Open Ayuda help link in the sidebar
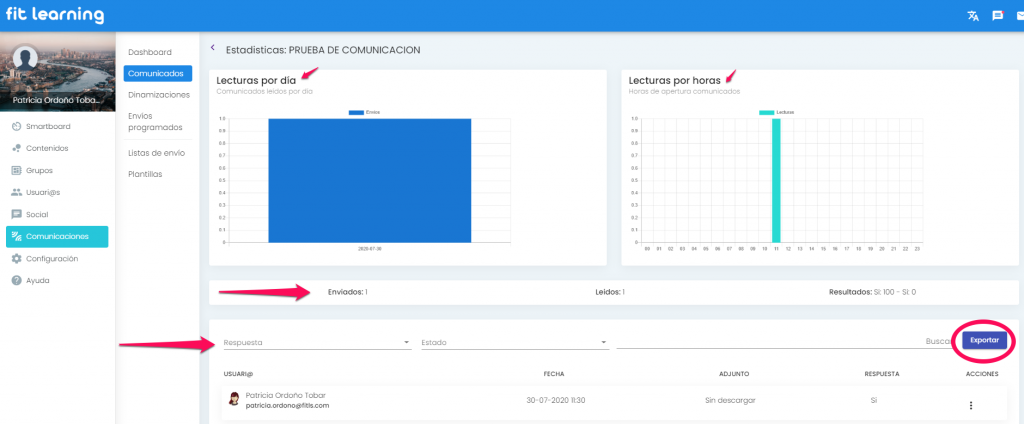Viewport: 1024px width, 424px height. click(x=37, y=280)
